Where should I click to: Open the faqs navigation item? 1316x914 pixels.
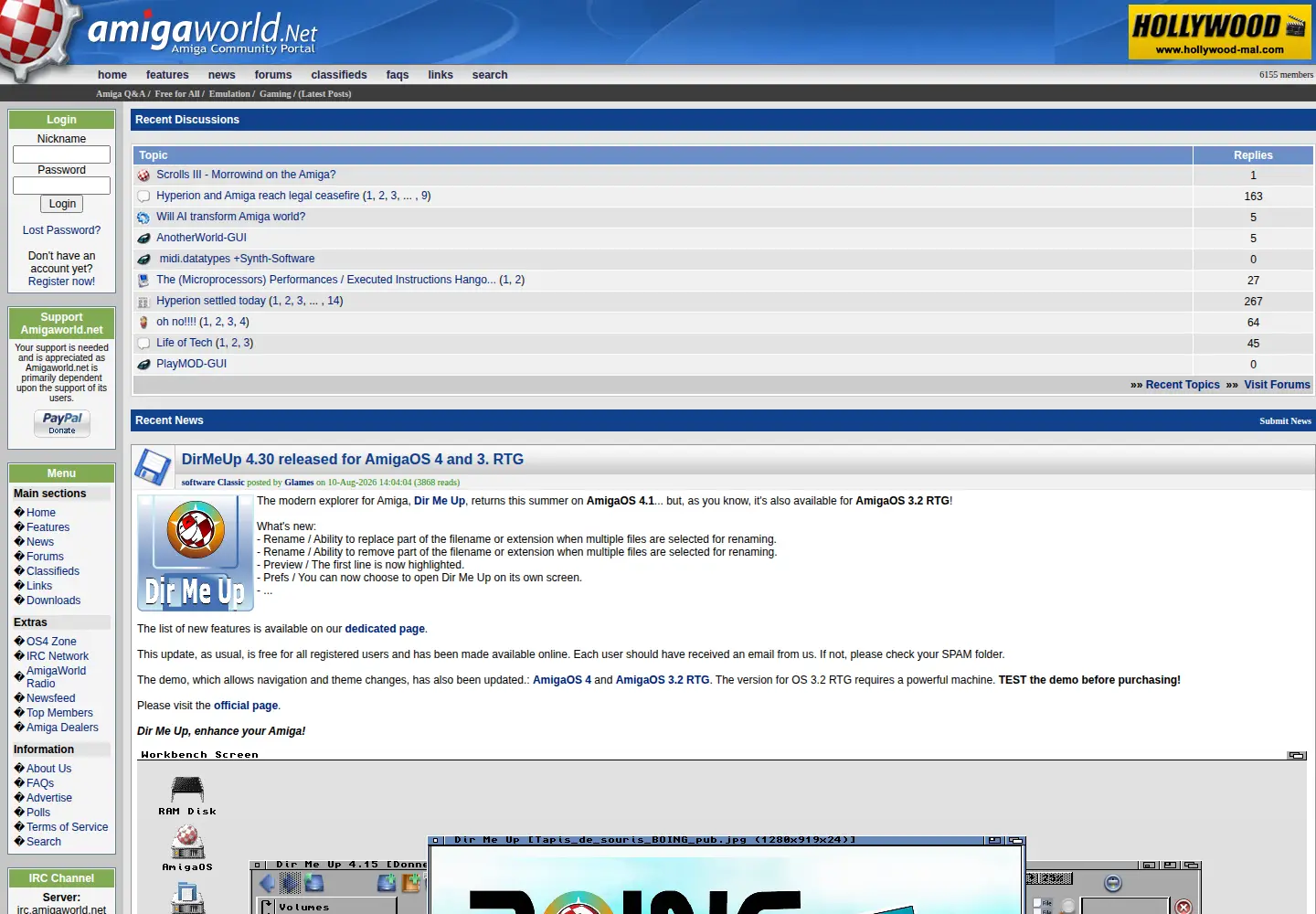pyautogui.click(x=398, y=75)
